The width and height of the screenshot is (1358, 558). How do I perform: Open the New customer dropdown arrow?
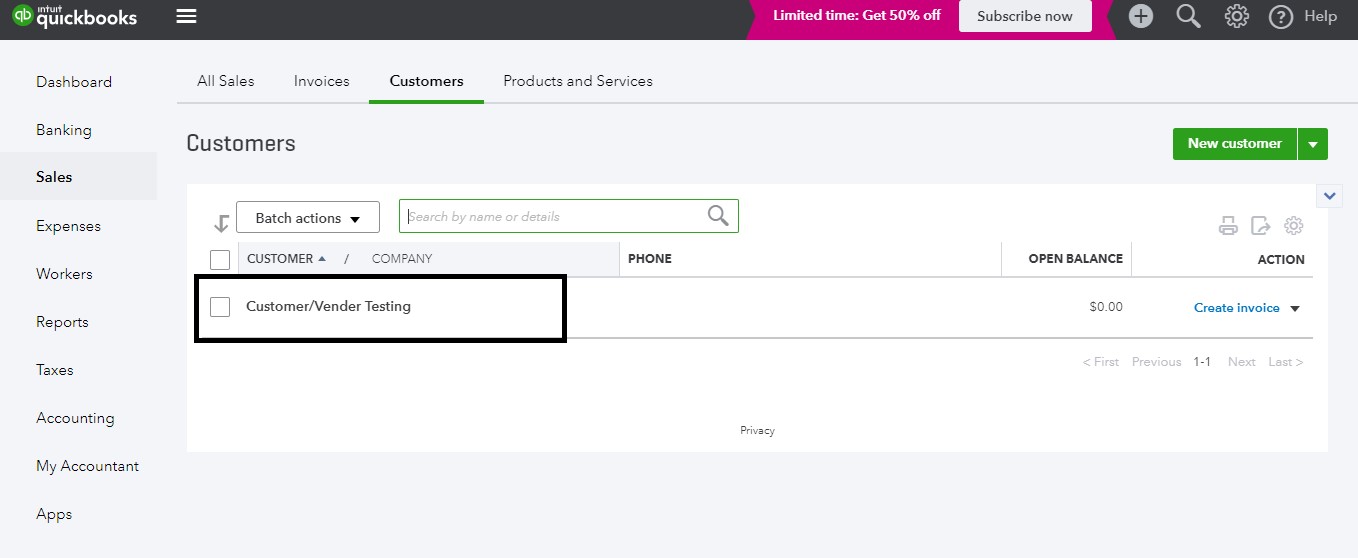point(1313,144)
